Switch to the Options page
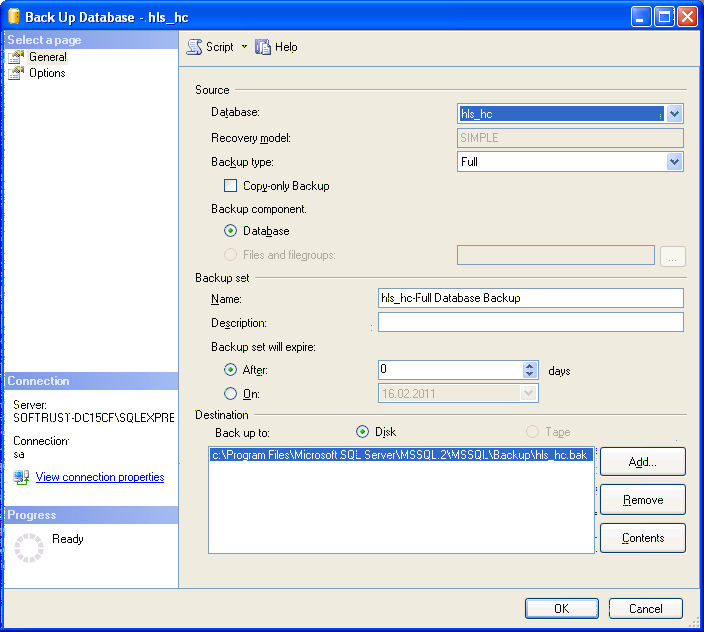Screen dimensions: 704x632 click(x=47, y=73)
